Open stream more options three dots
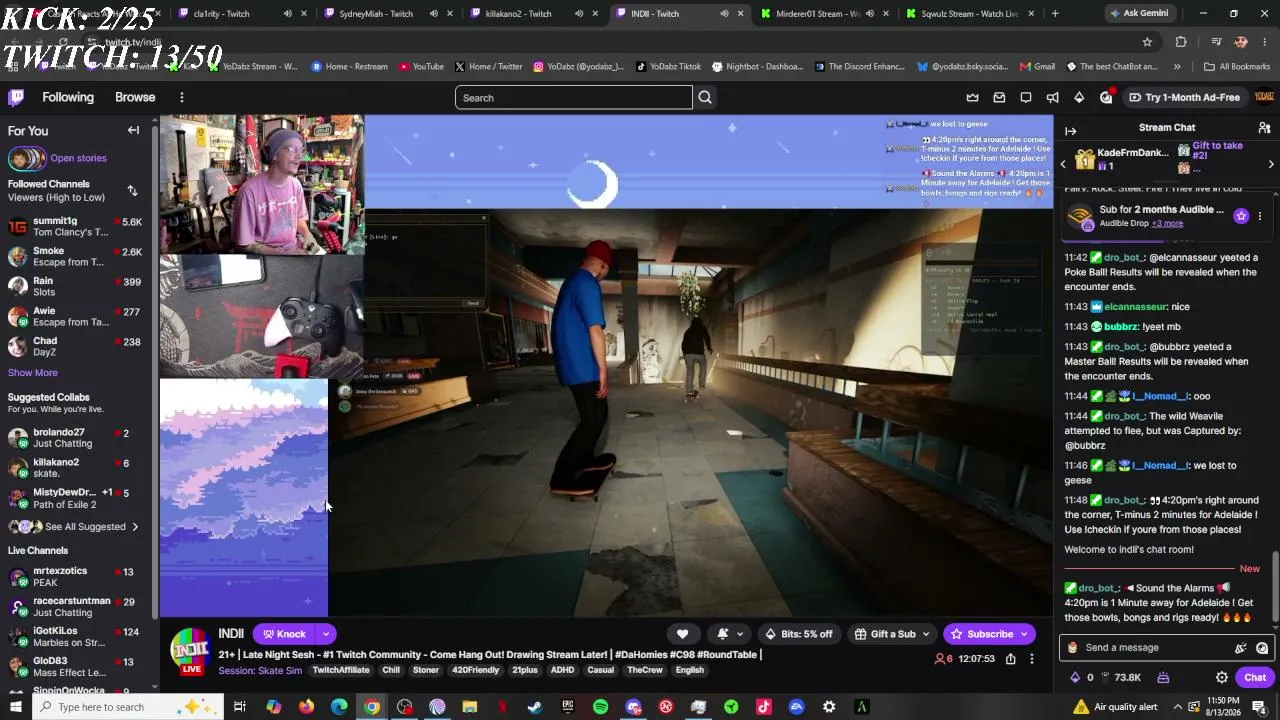 coord(1031,659)
